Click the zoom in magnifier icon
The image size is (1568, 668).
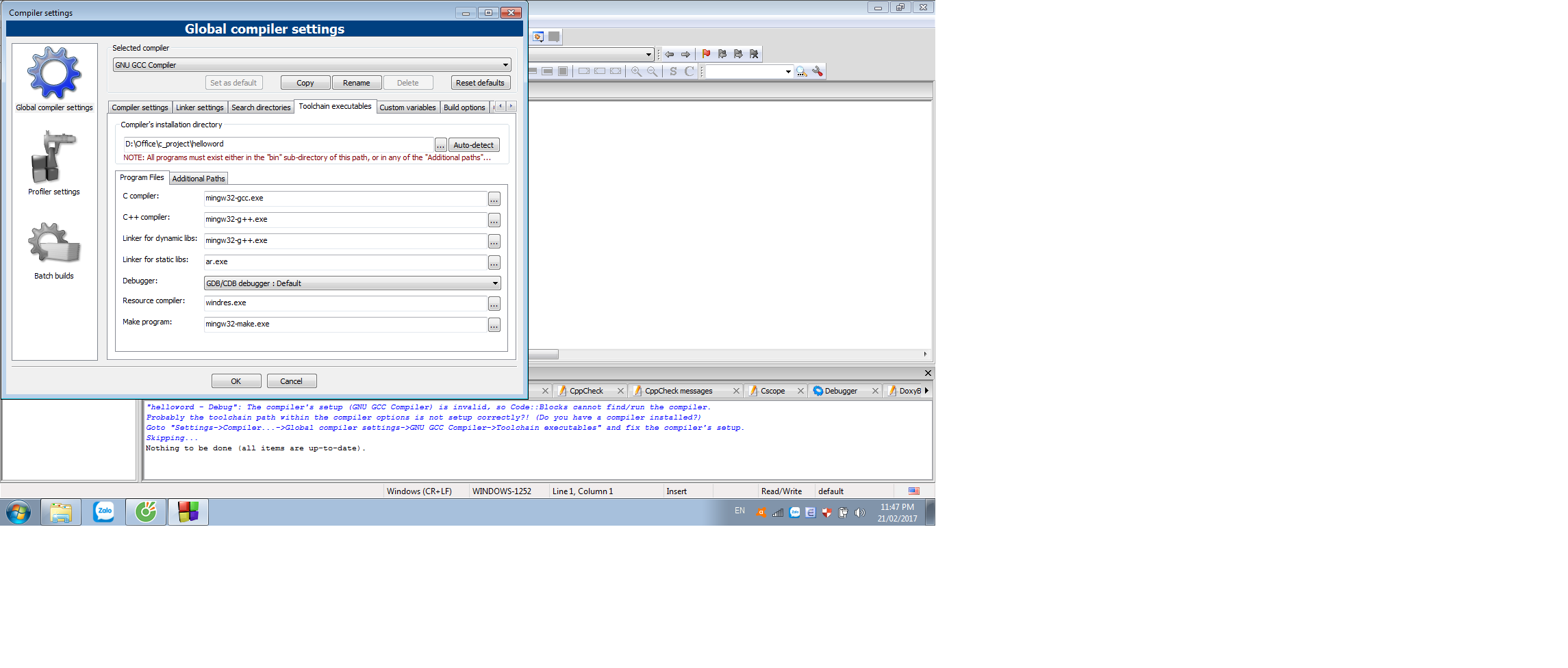[636, 71]
